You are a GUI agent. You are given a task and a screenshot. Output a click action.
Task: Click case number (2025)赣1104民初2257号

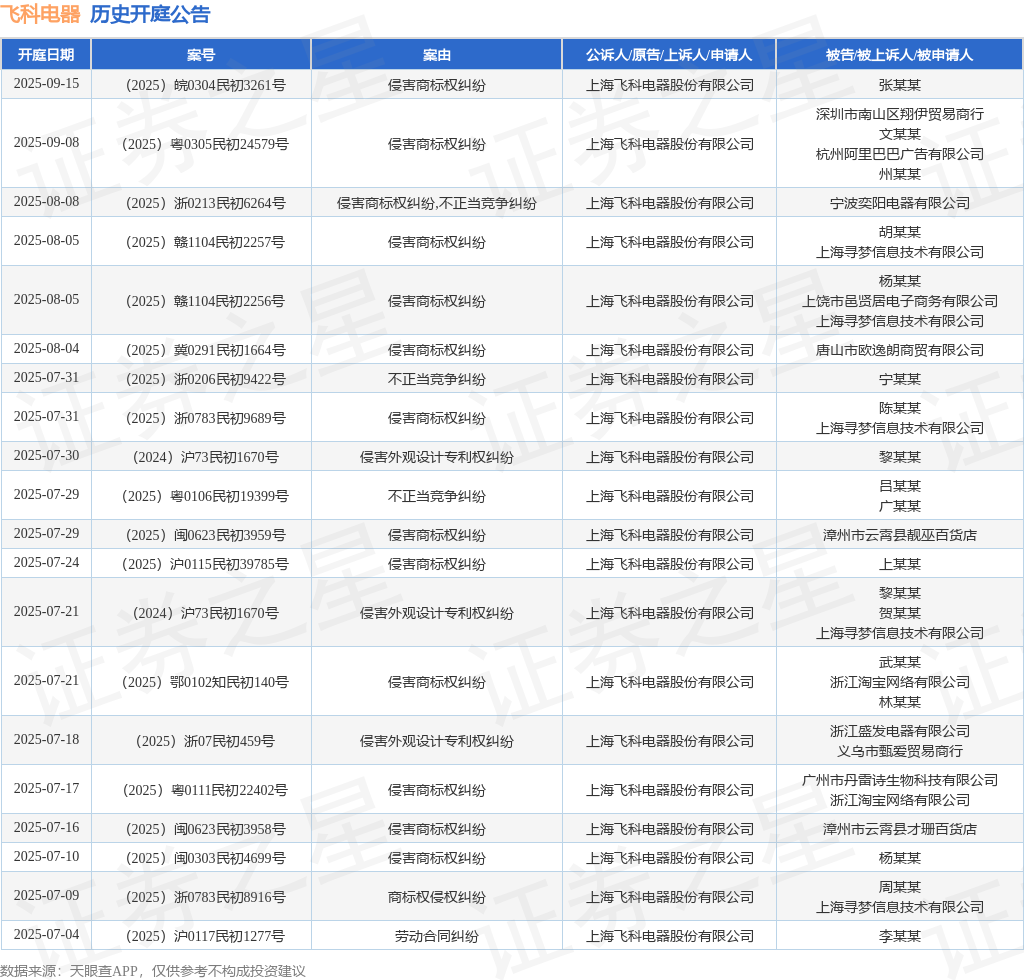click(x=205, y=242)
